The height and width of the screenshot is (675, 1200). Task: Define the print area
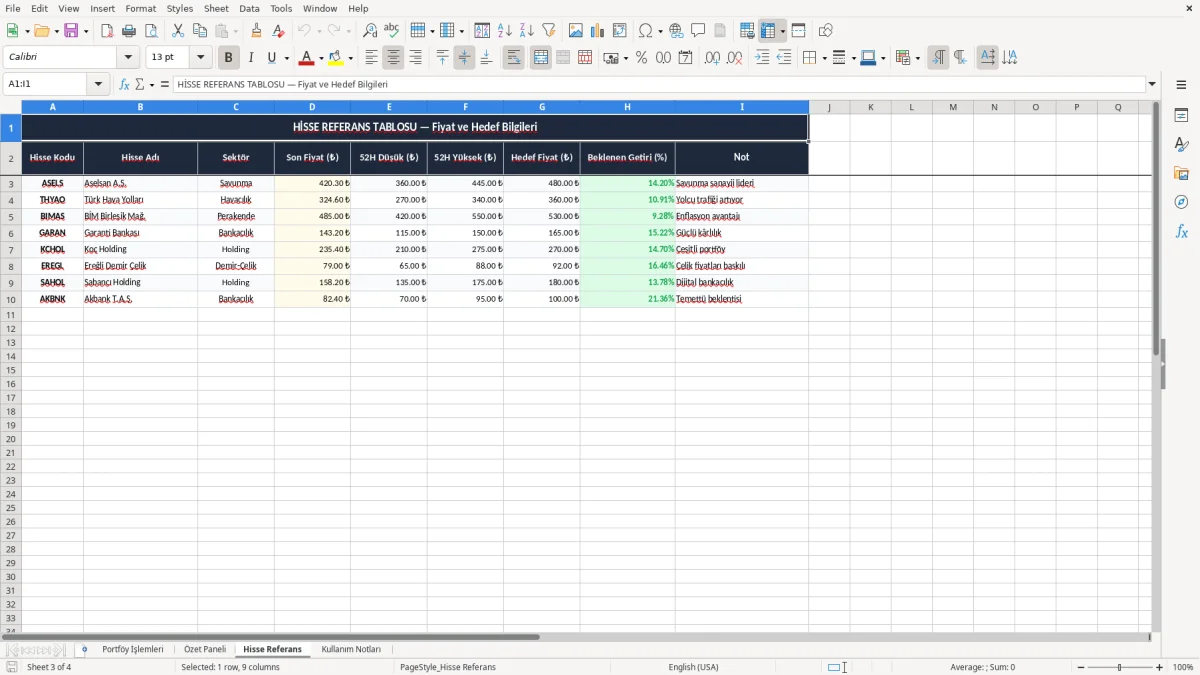[747, 31]
